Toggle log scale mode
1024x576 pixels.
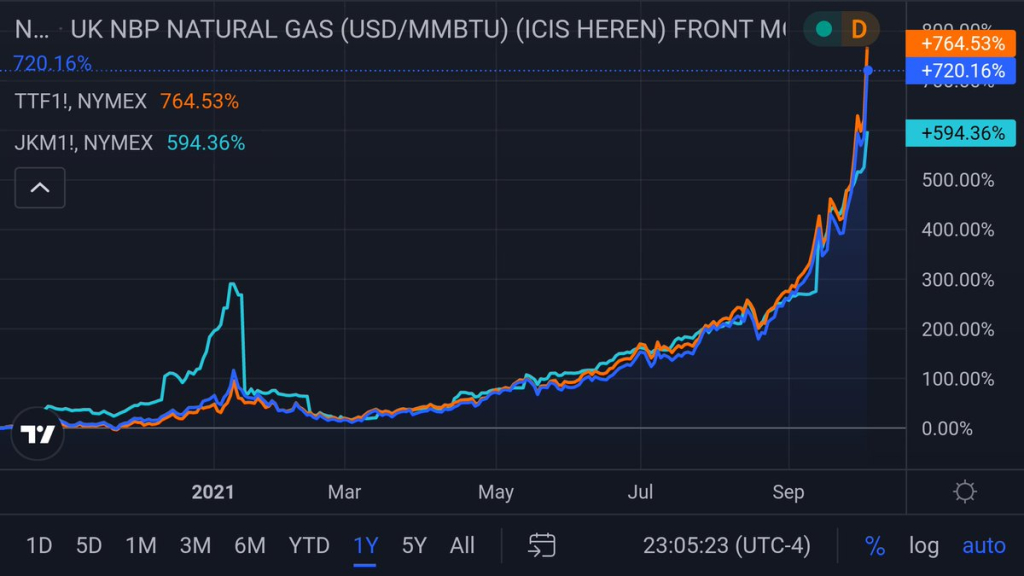pos(923,545)
